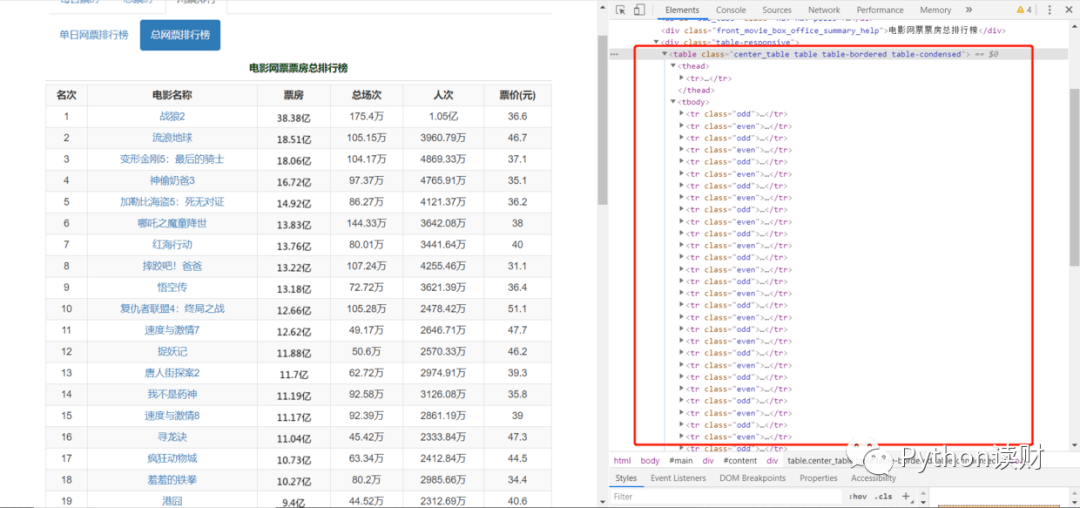Toggle the :hov element state button
This screenshot has width=1080, height=508.
(858, 496)
